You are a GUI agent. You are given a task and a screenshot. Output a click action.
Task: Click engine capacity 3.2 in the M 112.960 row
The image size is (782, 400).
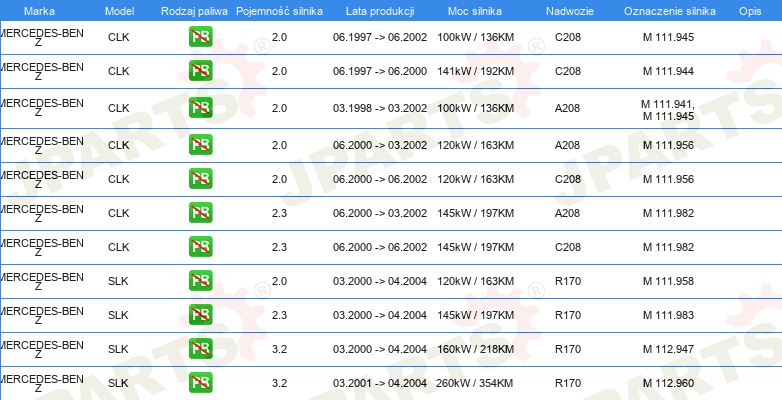pyautogui.click(x=279, y=383)
